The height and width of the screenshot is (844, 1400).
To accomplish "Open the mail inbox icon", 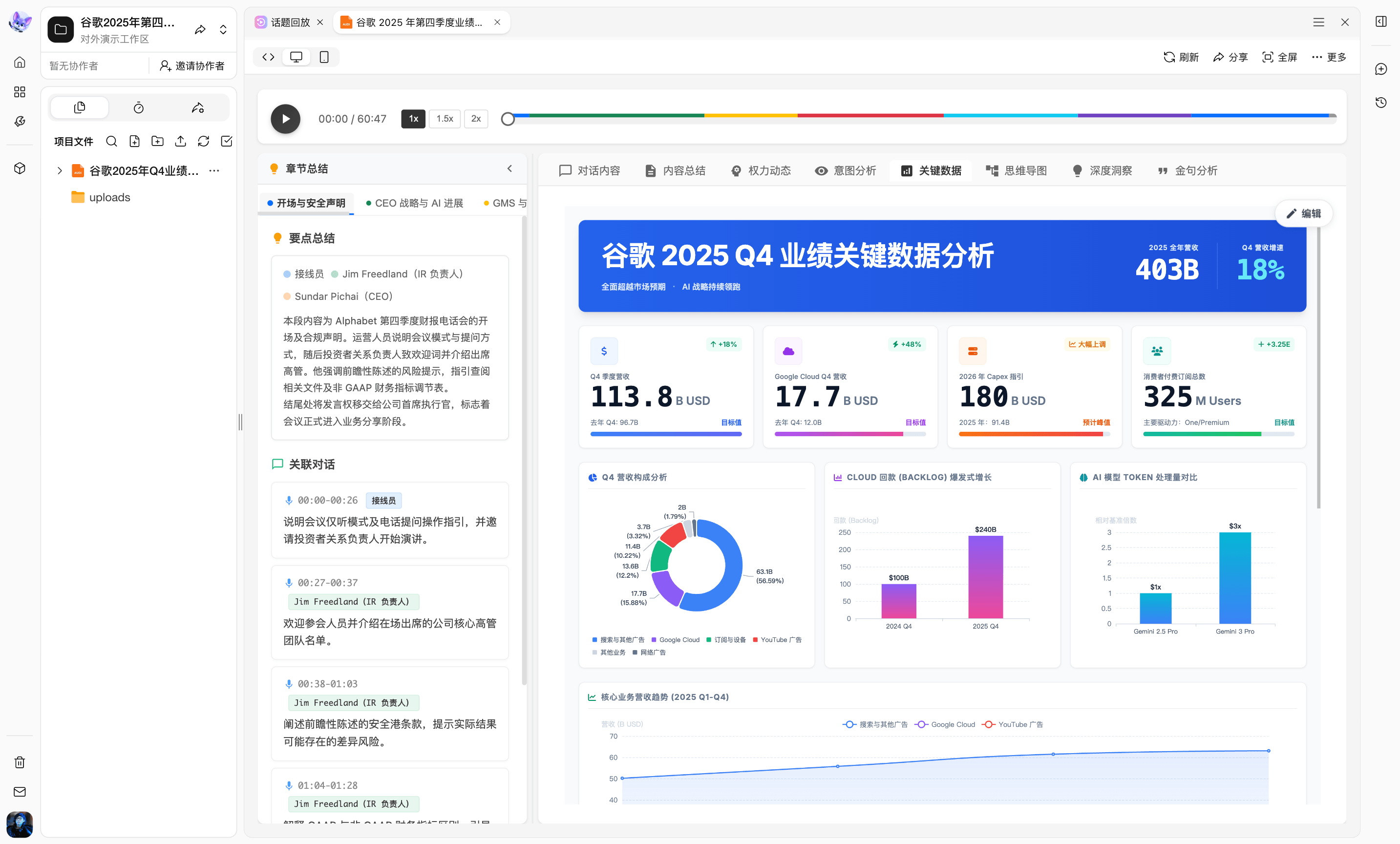I will (x=20, y=792).
